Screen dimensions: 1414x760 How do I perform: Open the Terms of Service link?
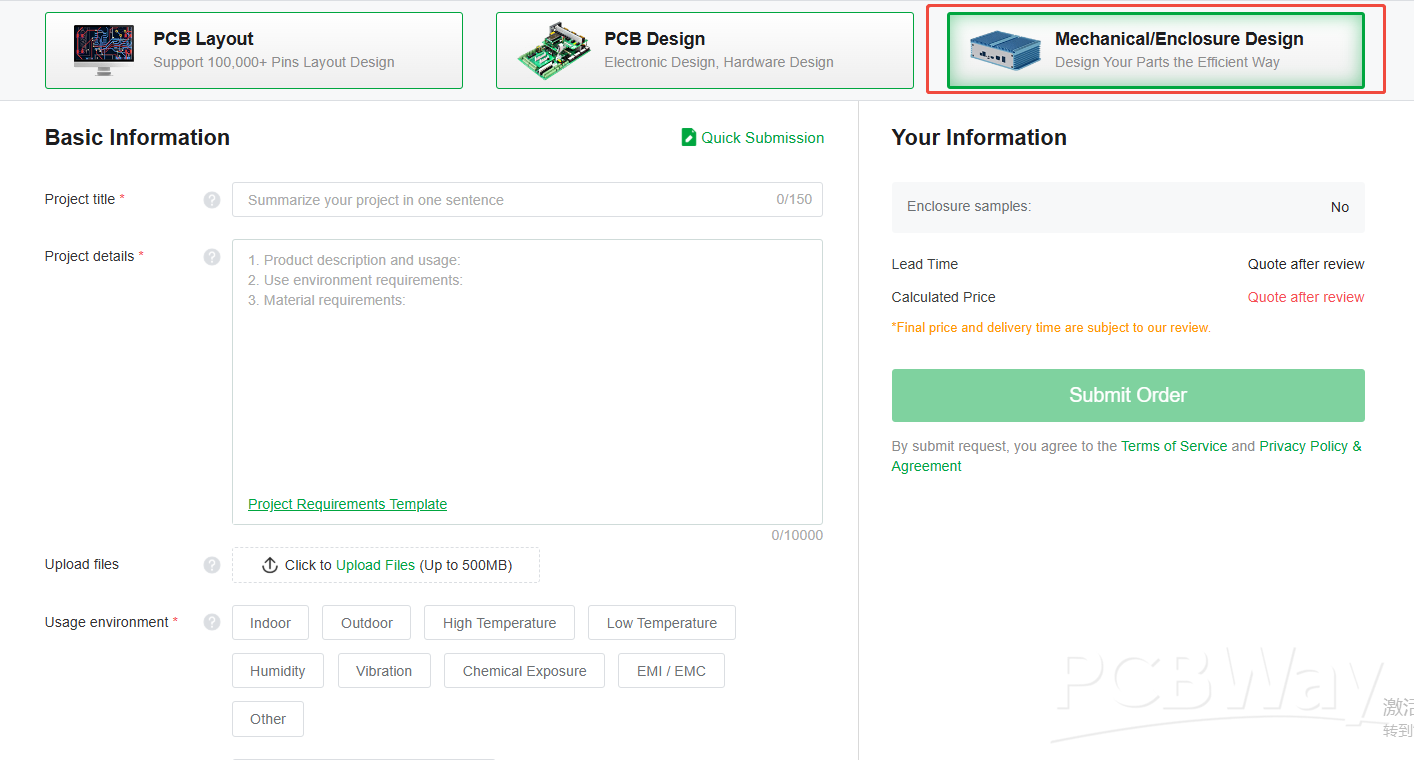pos(1173,446)
